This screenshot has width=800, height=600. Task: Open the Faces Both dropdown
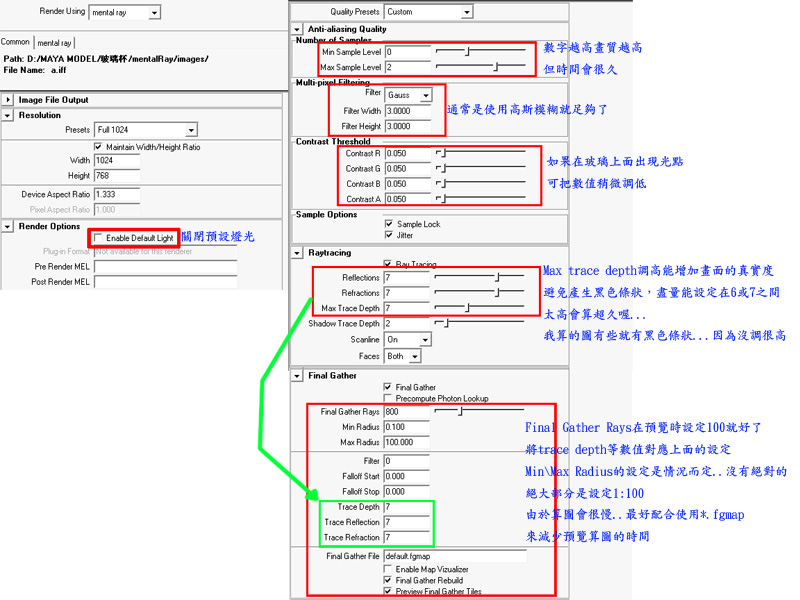tap(402, 356)
